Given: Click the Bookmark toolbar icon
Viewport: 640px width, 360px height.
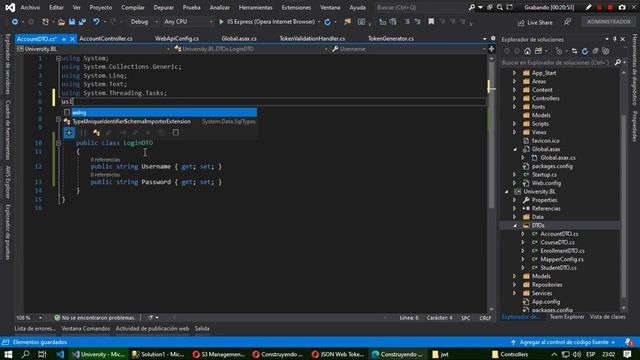Looking at the screenshot, I should [431, 22].
